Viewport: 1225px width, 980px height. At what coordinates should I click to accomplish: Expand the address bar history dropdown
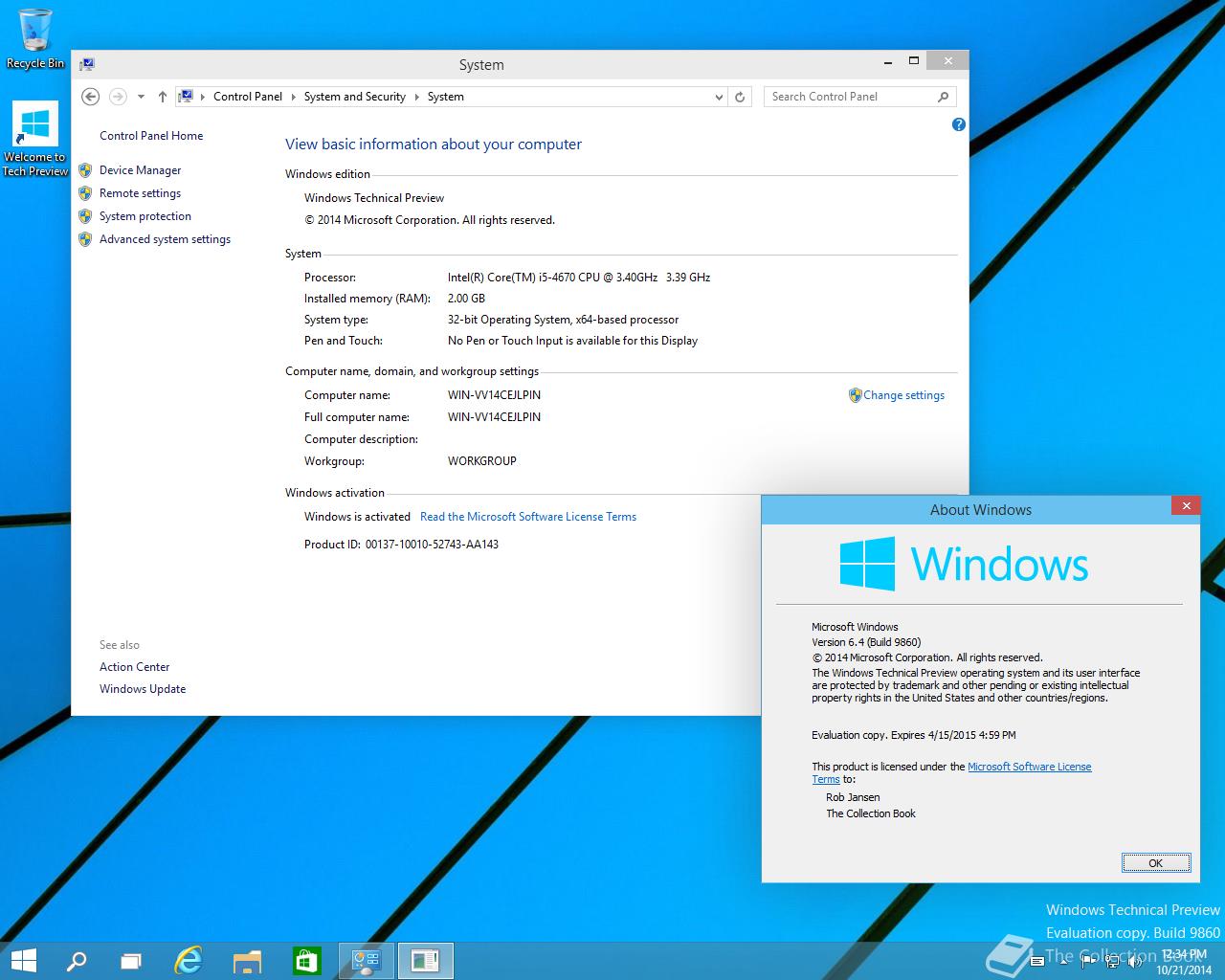tap(719, 97)
